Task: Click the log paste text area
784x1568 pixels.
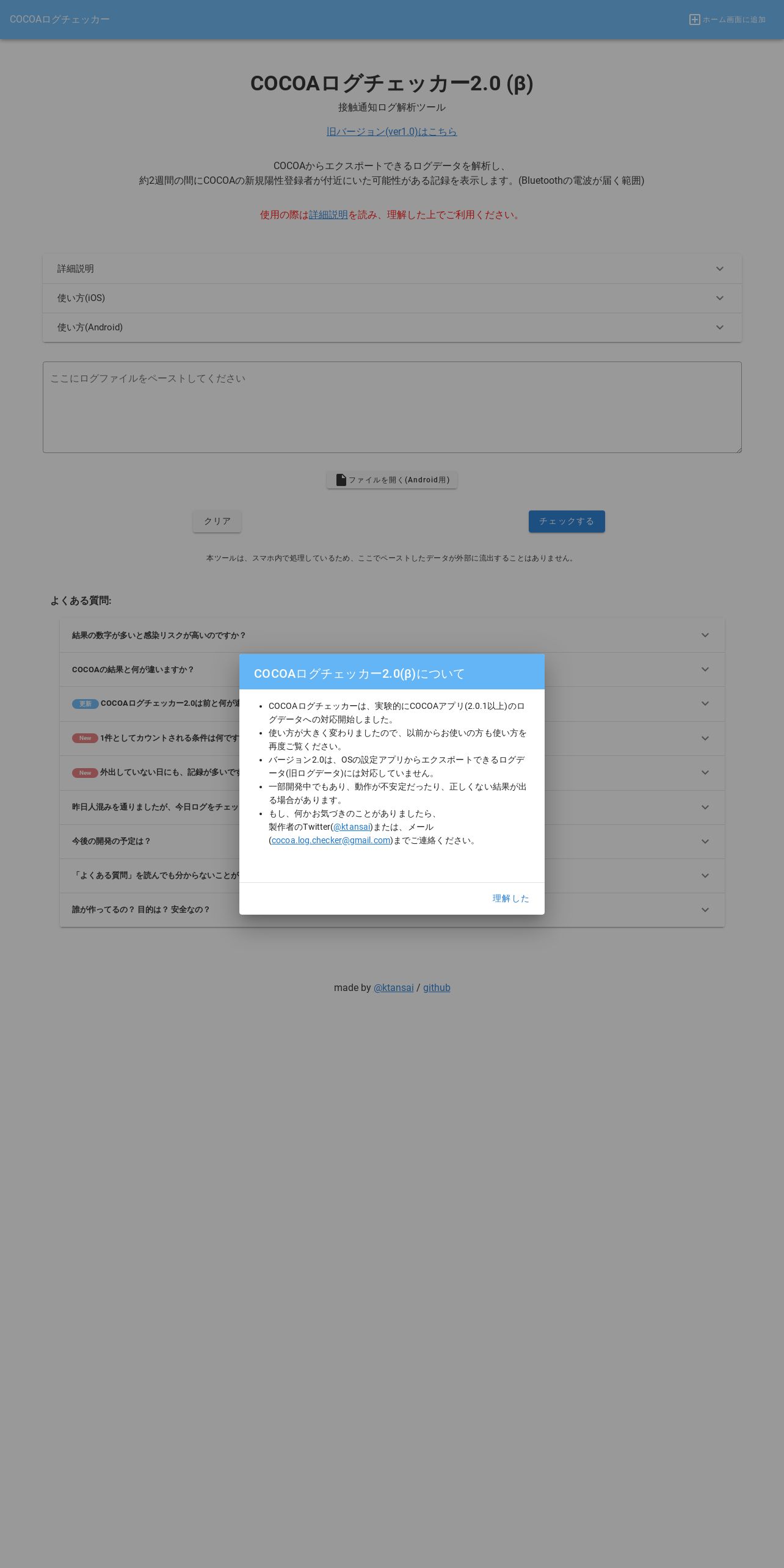Action: coord(392,407)
